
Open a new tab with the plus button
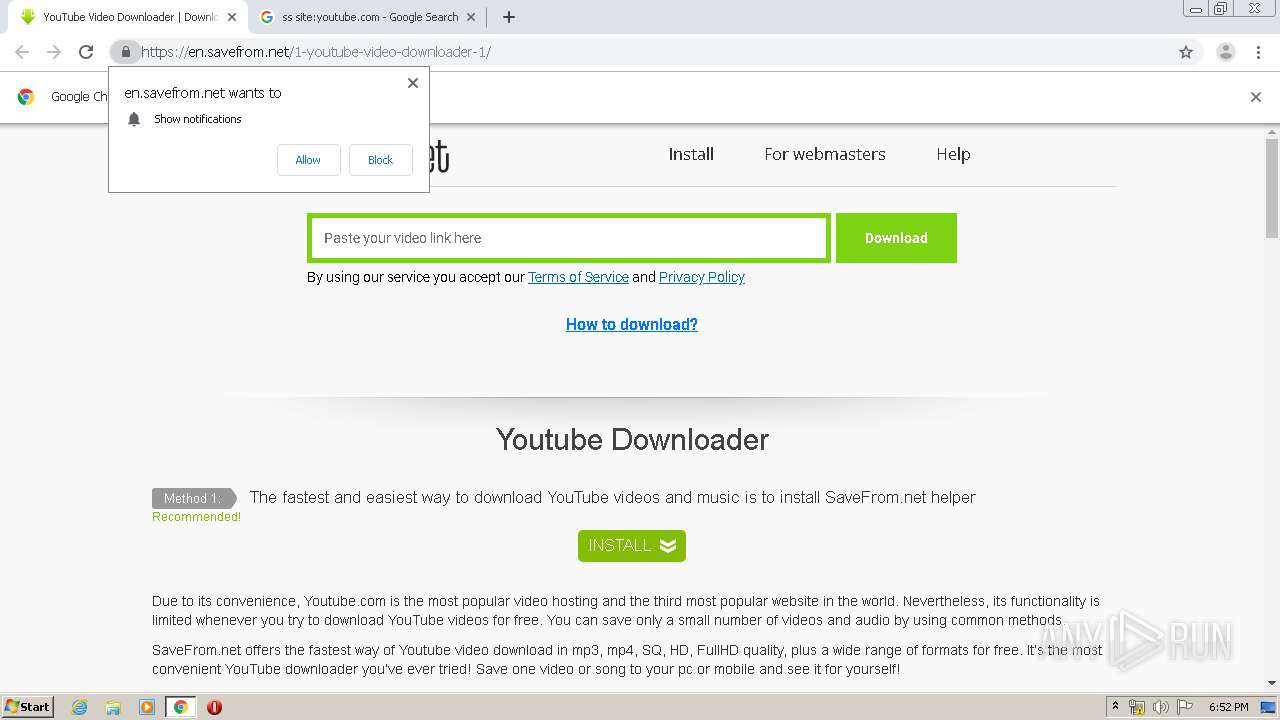coord(508,17)
